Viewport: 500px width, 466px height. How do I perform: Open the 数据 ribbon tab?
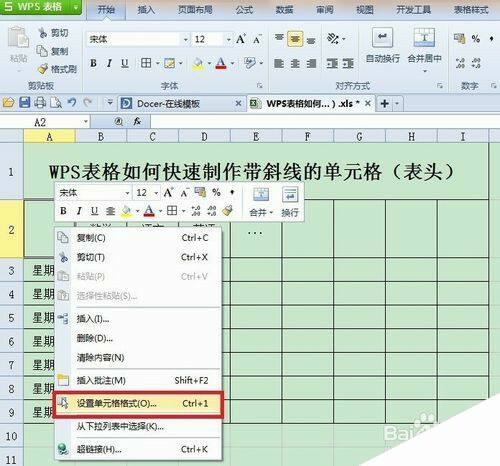pyautogui.click(x=284, y=10)
